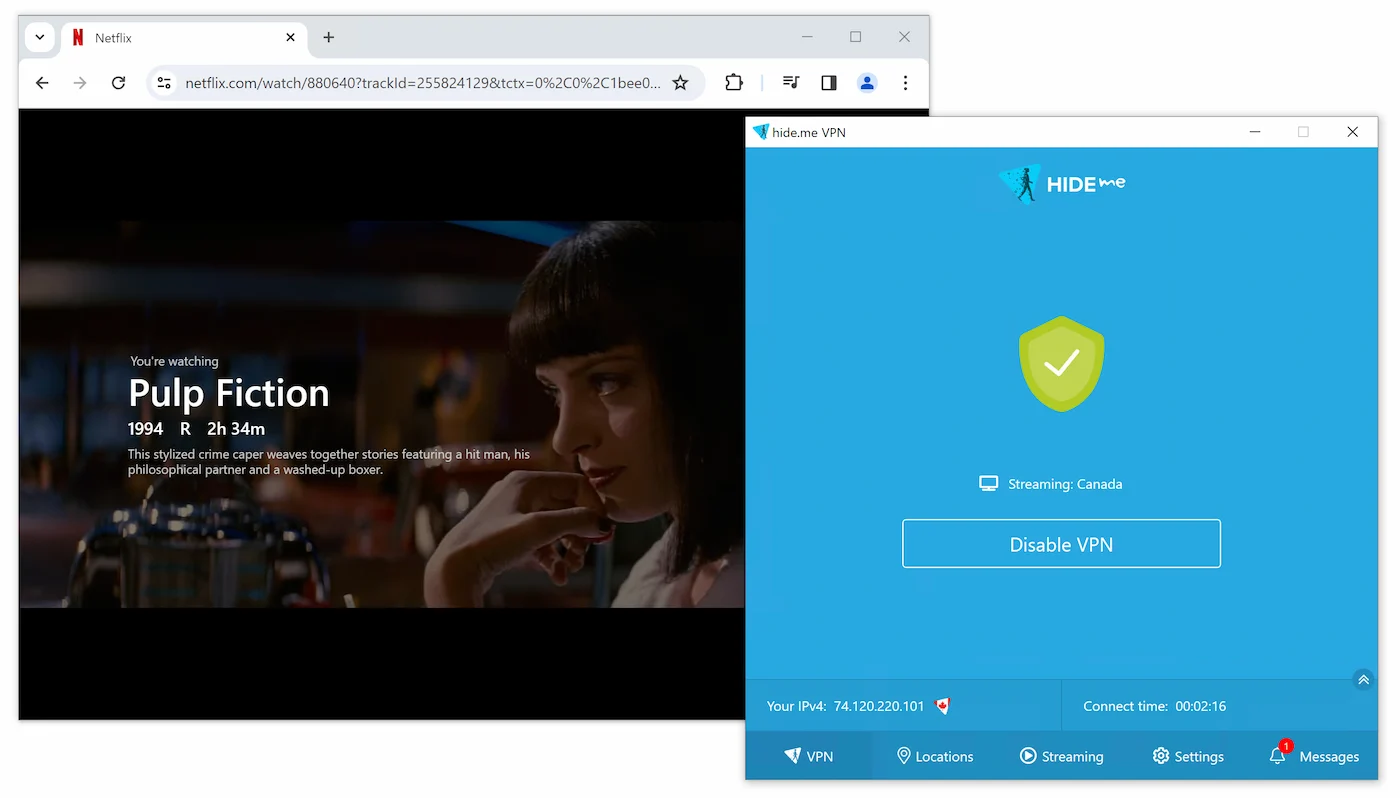1400x798 pixels.
Task: Click the IPv4 address 74.120.220.101
Action: (x=879, y=706)
